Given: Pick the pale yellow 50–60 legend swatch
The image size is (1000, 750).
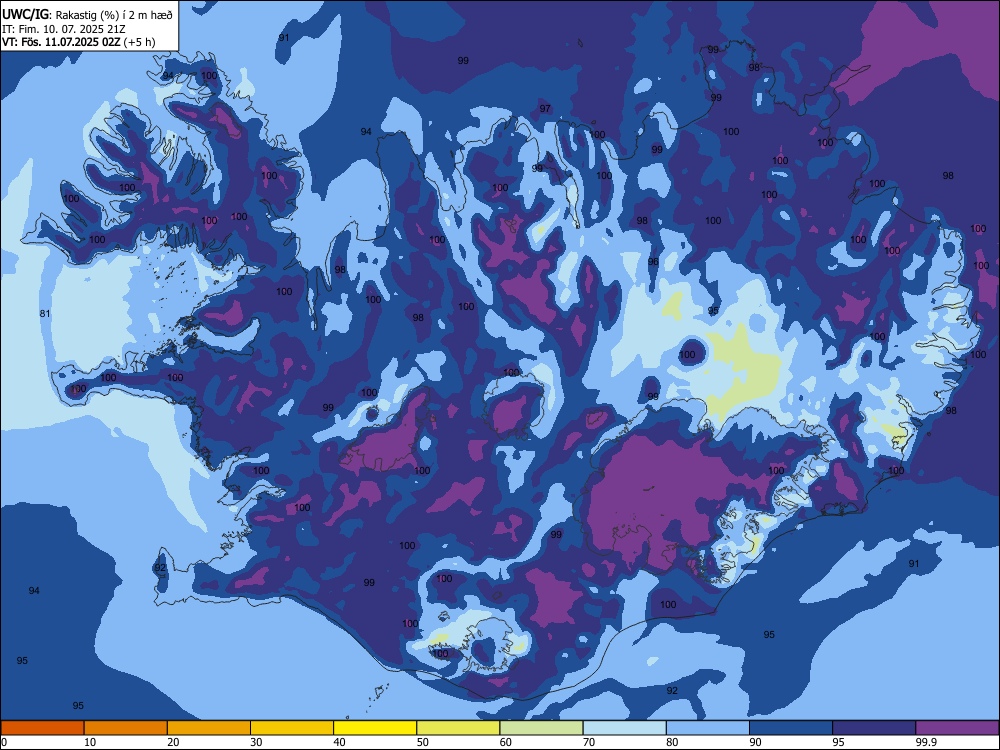Looking at the screenshot, I should pyautogui.click(x=459, y=728).
